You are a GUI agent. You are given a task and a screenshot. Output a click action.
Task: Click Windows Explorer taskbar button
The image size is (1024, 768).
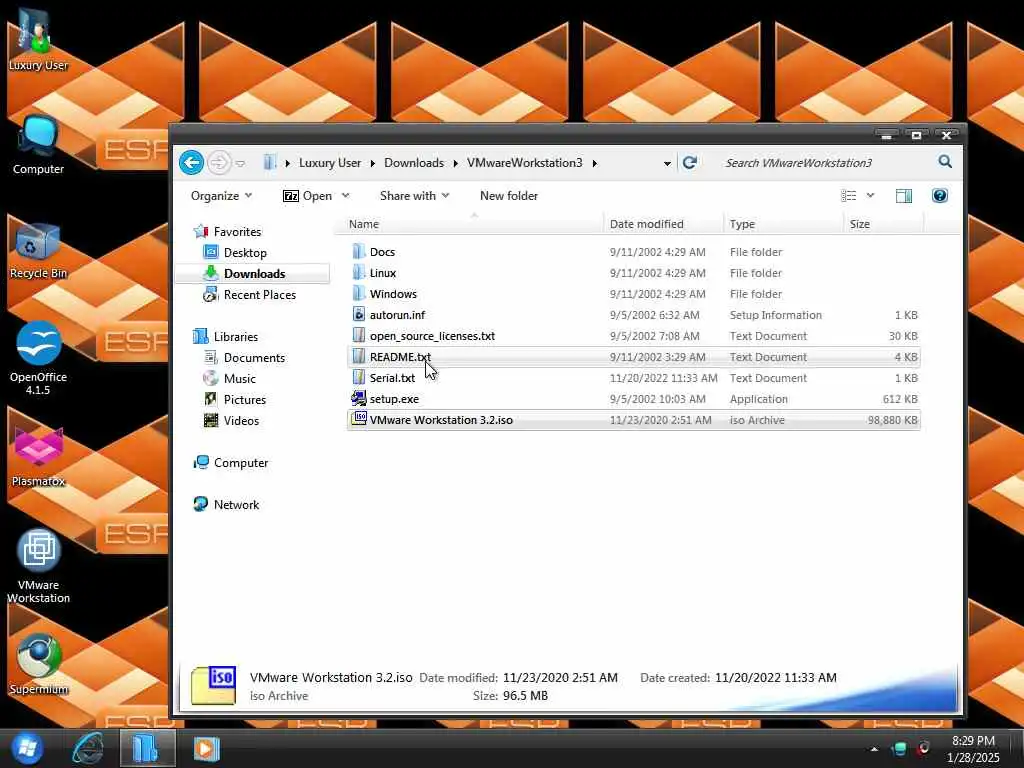[148, 748]
